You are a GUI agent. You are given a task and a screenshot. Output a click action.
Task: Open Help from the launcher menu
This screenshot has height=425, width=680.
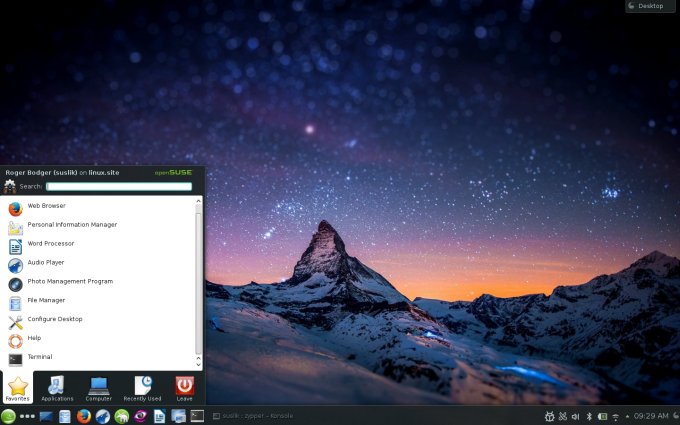click(98, 340)
